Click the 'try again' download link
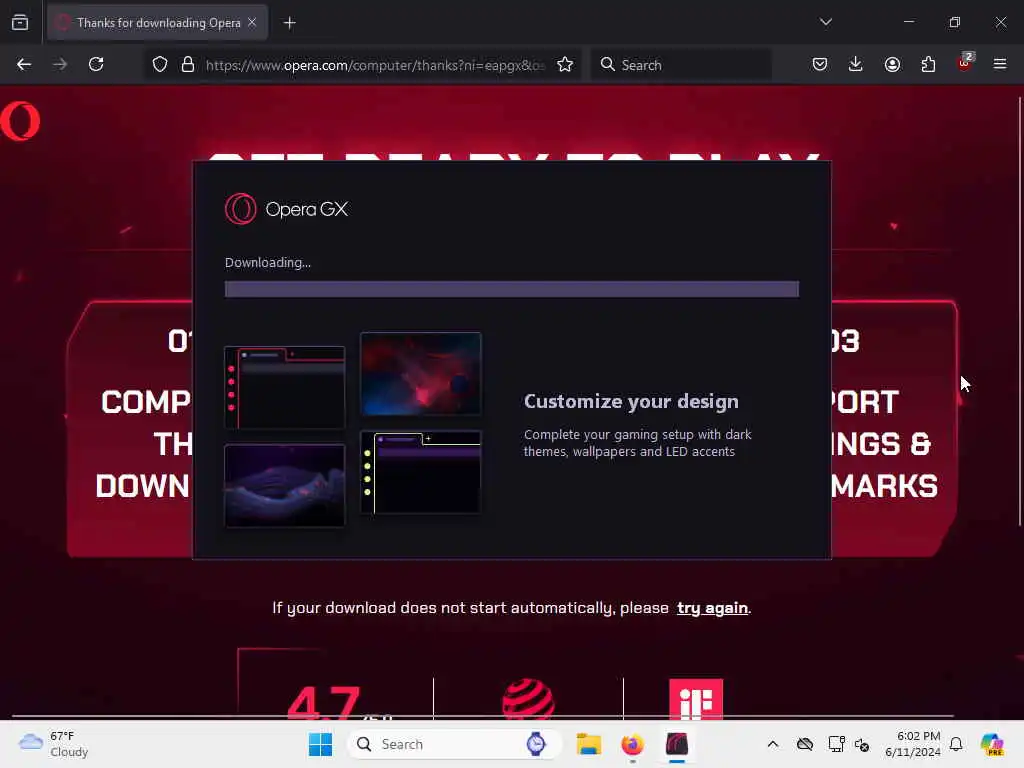Screen dimensions: 1024x768 click(712, 608)
